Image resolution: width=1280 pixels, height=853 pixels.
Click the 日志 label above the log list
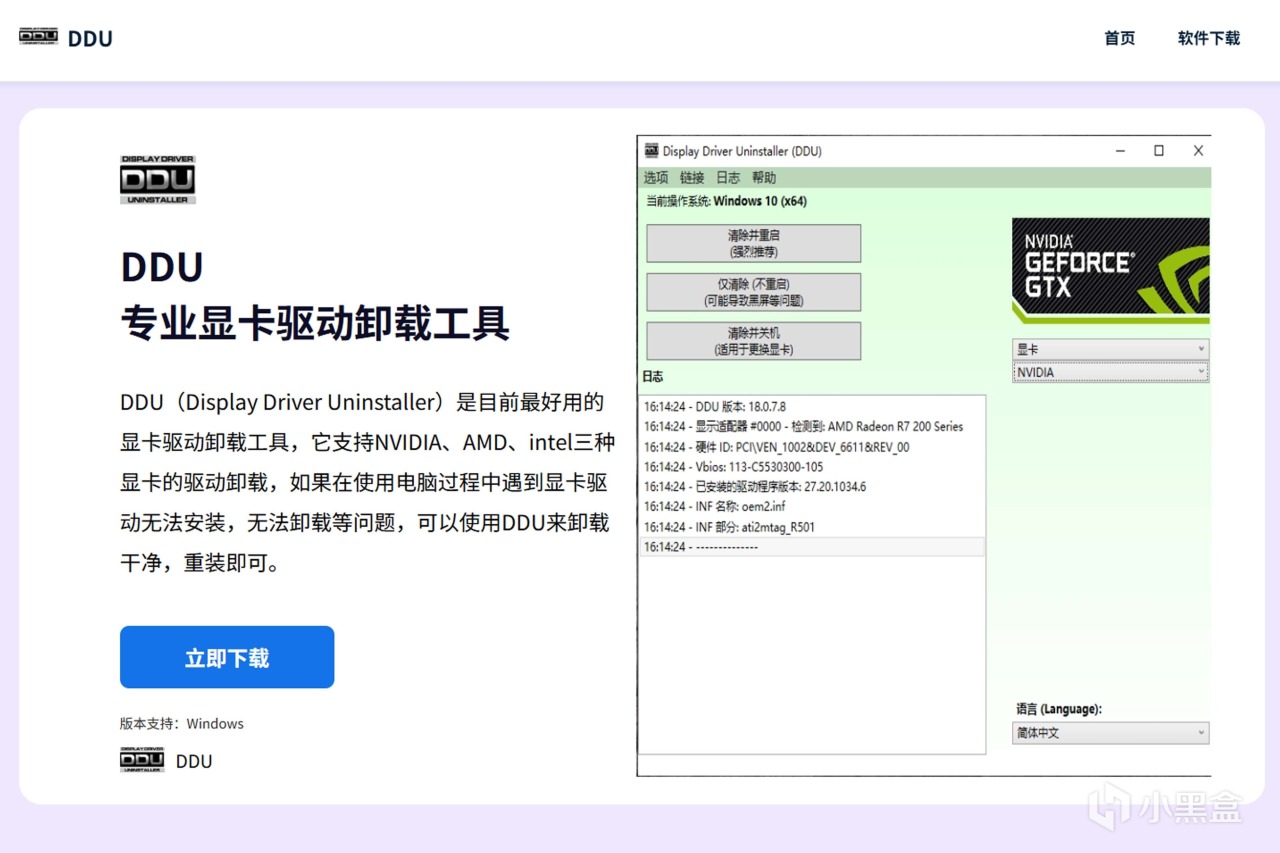652,377
